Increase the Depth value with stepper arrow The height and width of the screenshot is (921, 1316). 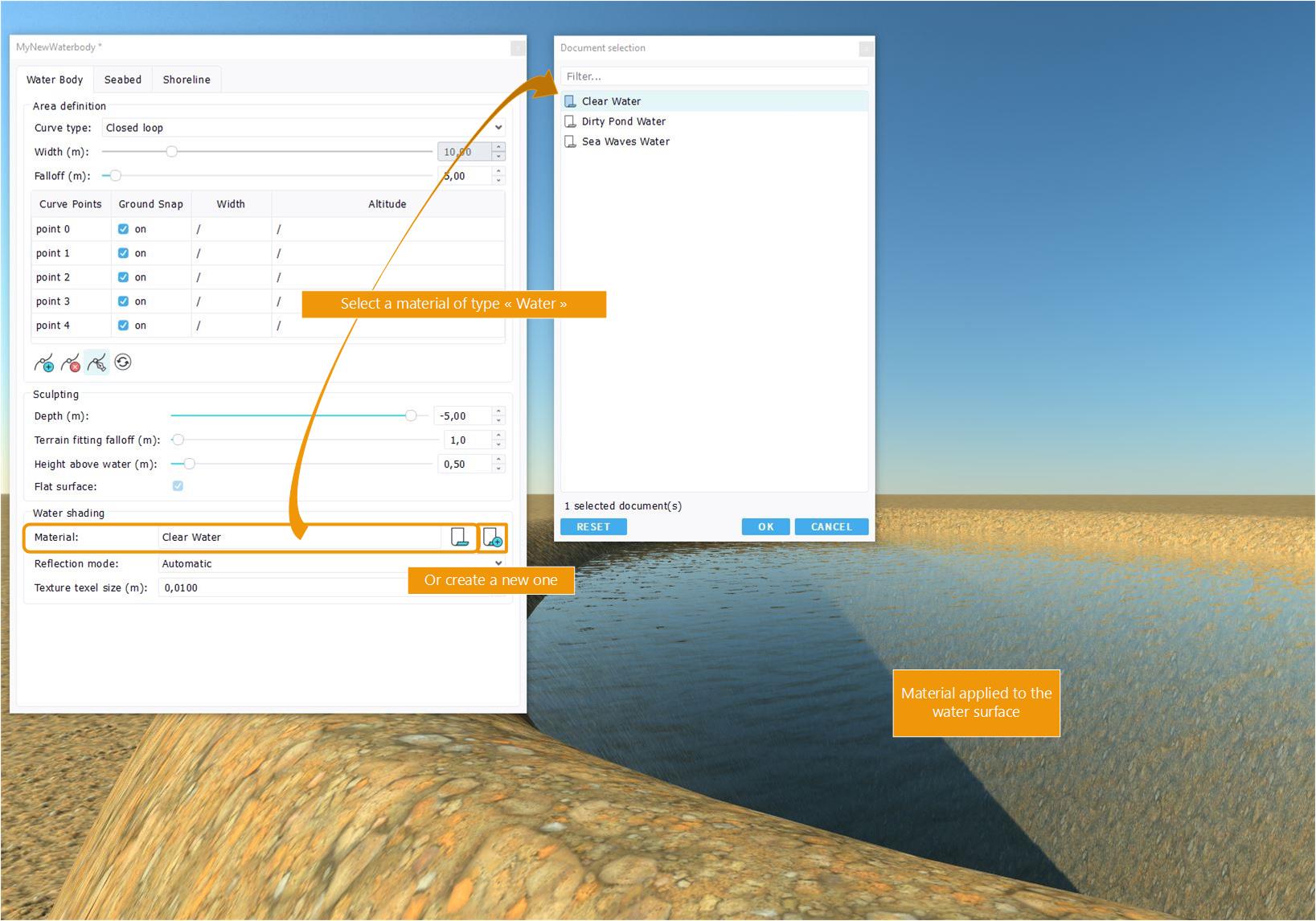[x=498, y=411]
